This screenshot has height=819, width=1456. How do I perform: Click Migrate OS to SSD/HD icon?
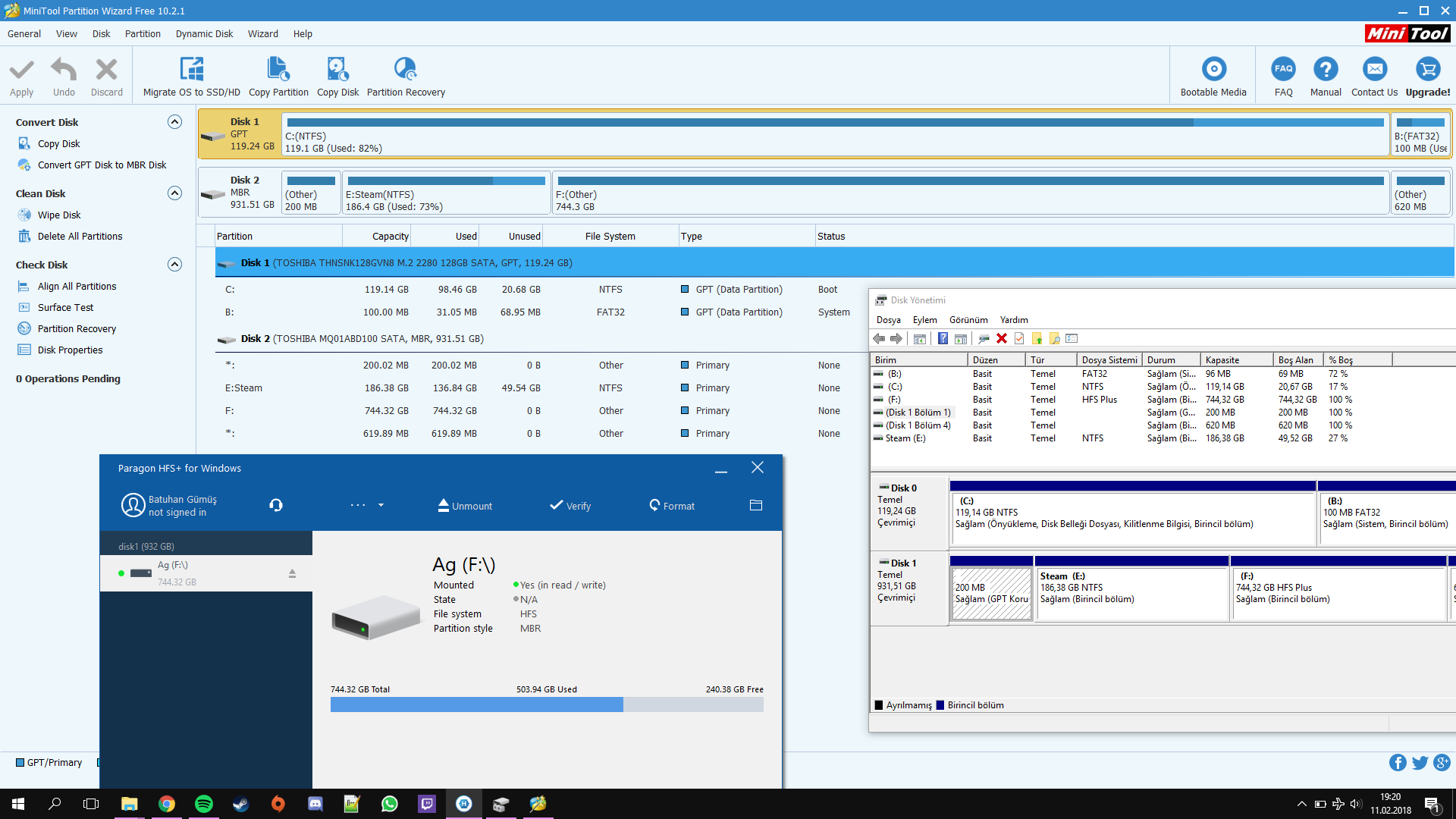tap(191, 70)
